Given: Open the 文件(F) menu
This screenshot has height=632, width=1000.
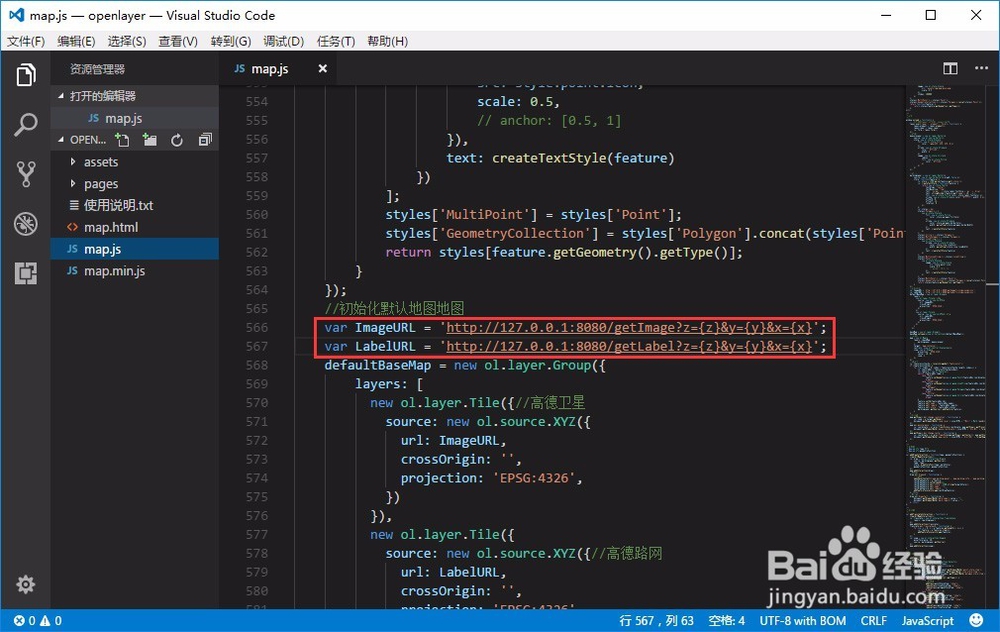Looking at the screenshot, I should click(x=26, y=41).
